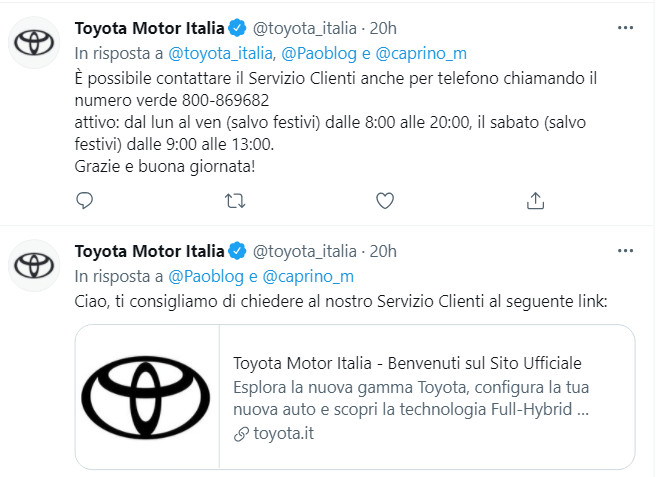Click the Toyota logo thumbnail in link card
Image resolution: width=661 pixels, height=477 pixels.
pos(146,397)
